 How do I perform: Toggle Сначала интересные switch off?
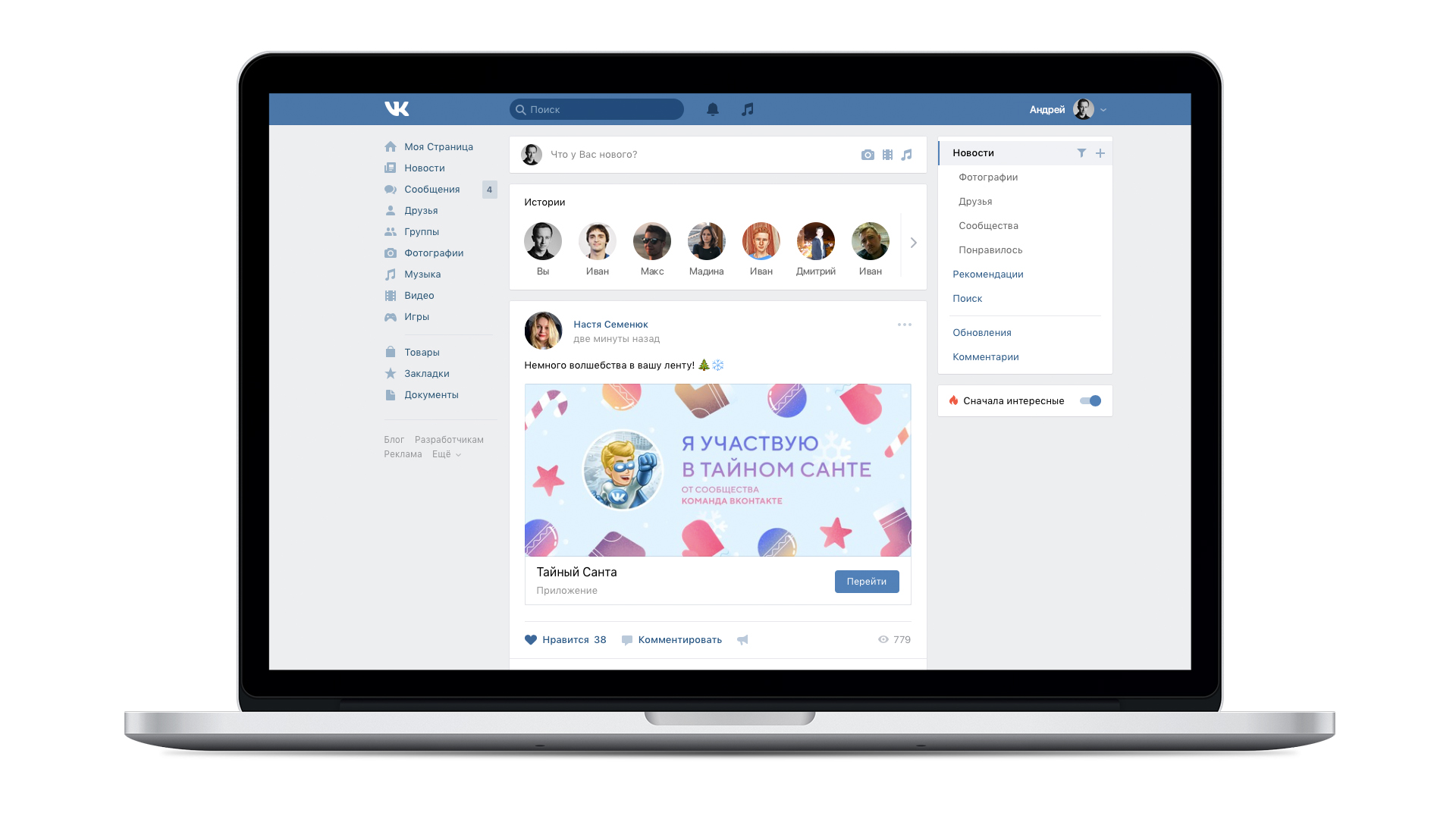1091,400
